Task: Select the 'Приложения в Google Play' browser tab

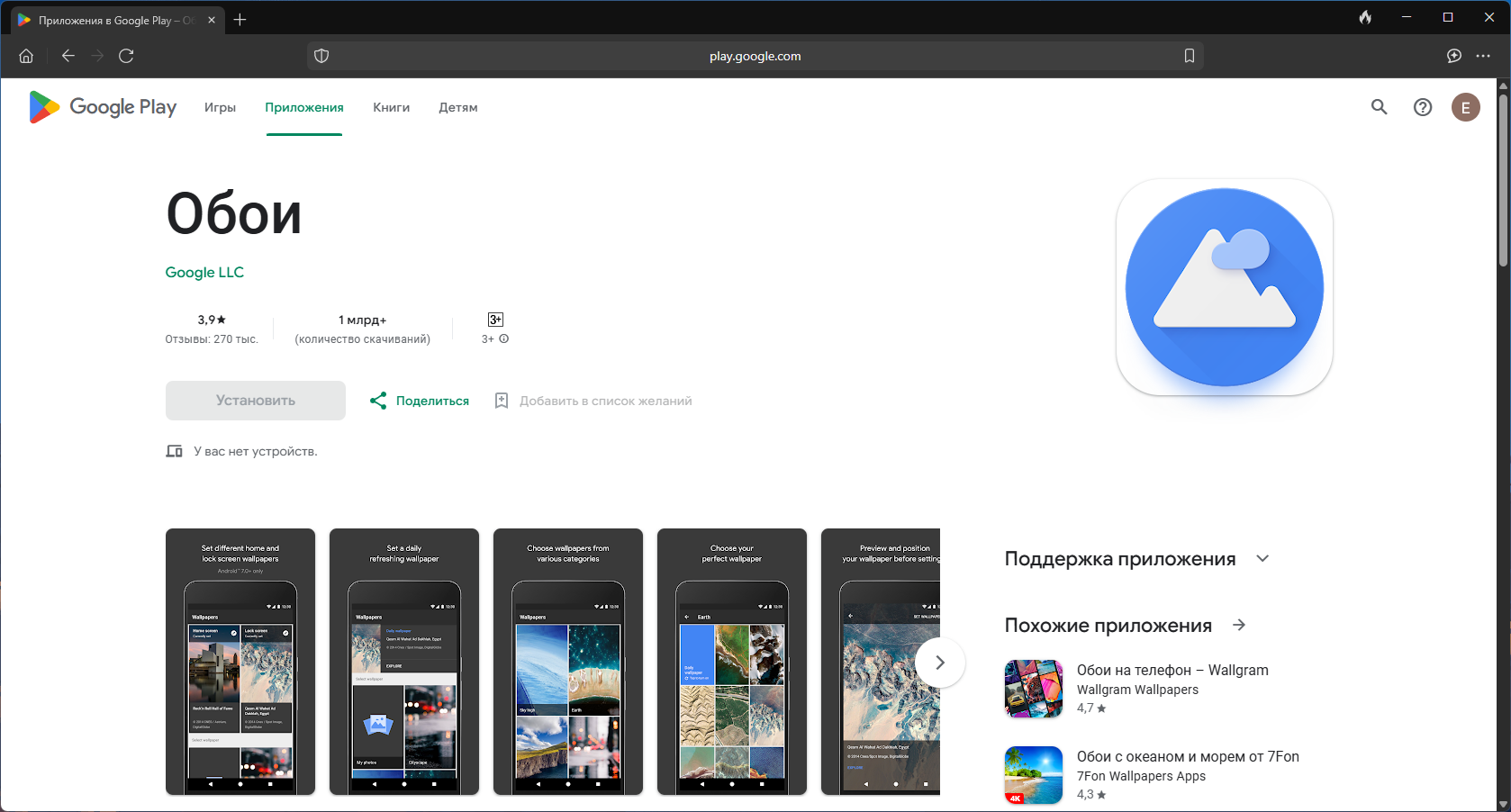Action: click(x=117, y=20)
